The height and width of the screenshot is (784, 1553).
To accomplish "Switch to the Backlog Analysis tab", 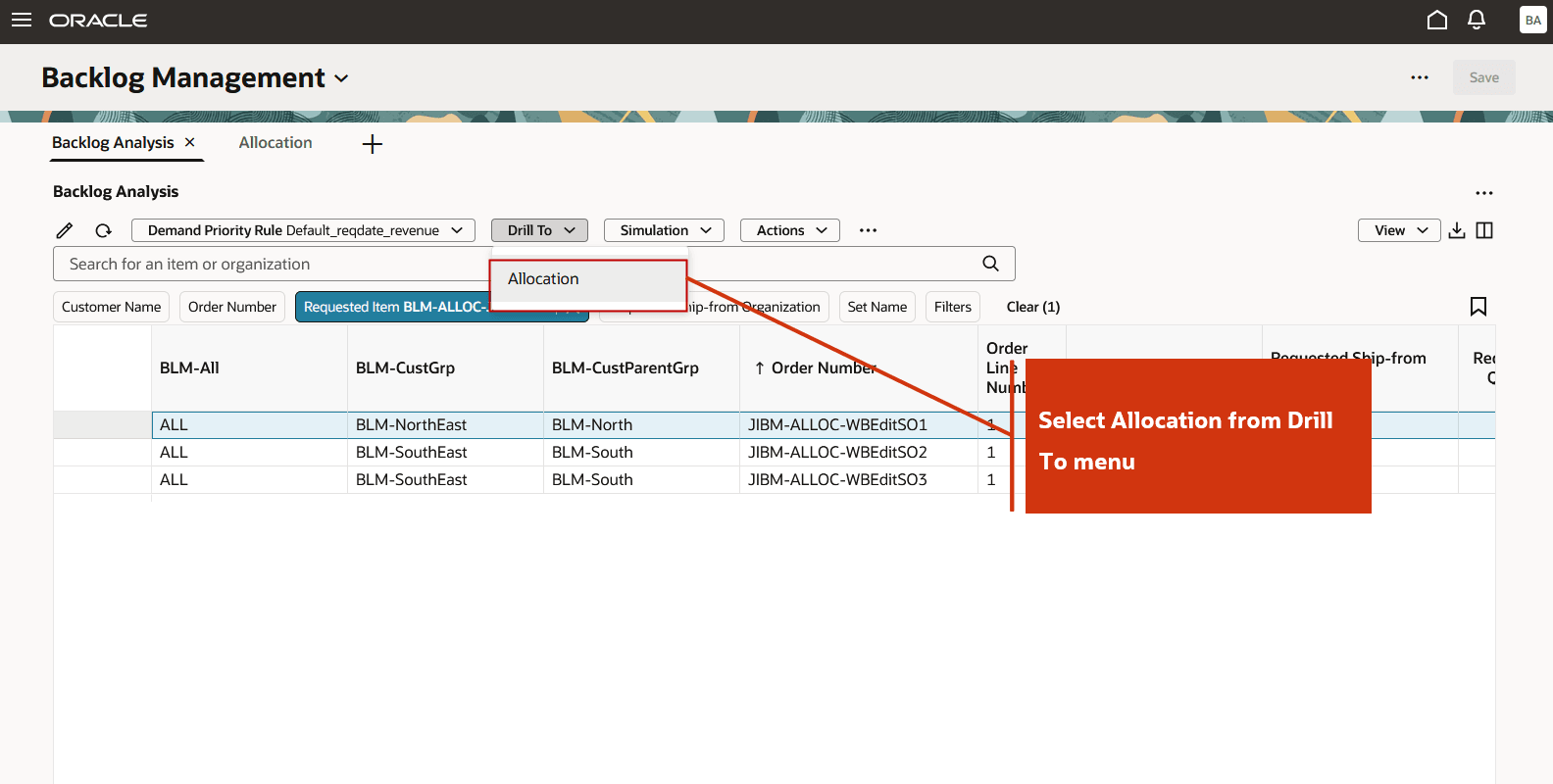I will tap(113, 142).
